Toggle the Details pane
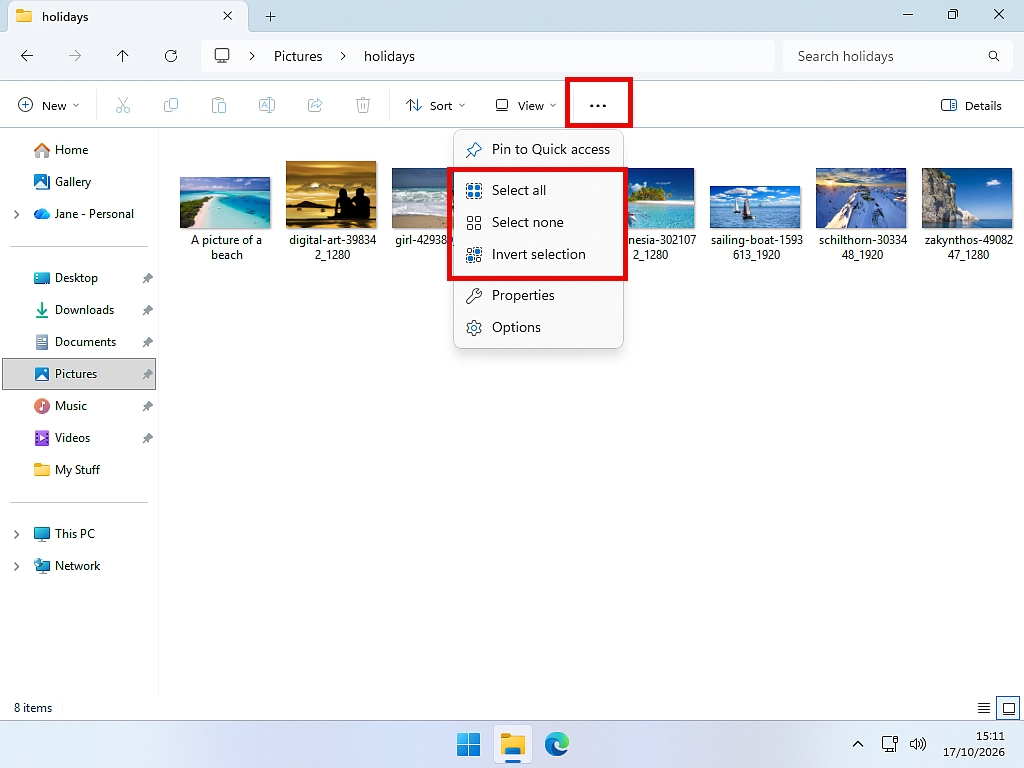1024x768 pixels. click(971, 105)
